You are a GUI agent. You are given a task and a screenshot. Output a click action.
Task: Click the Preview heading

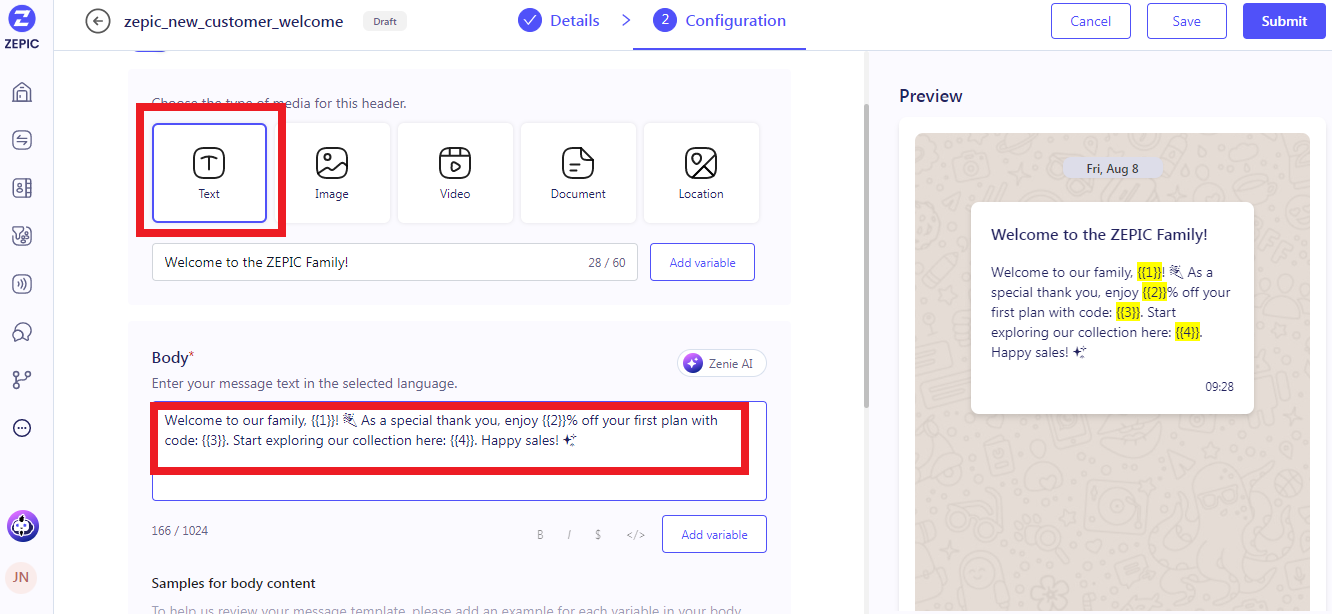pos(931,96)
